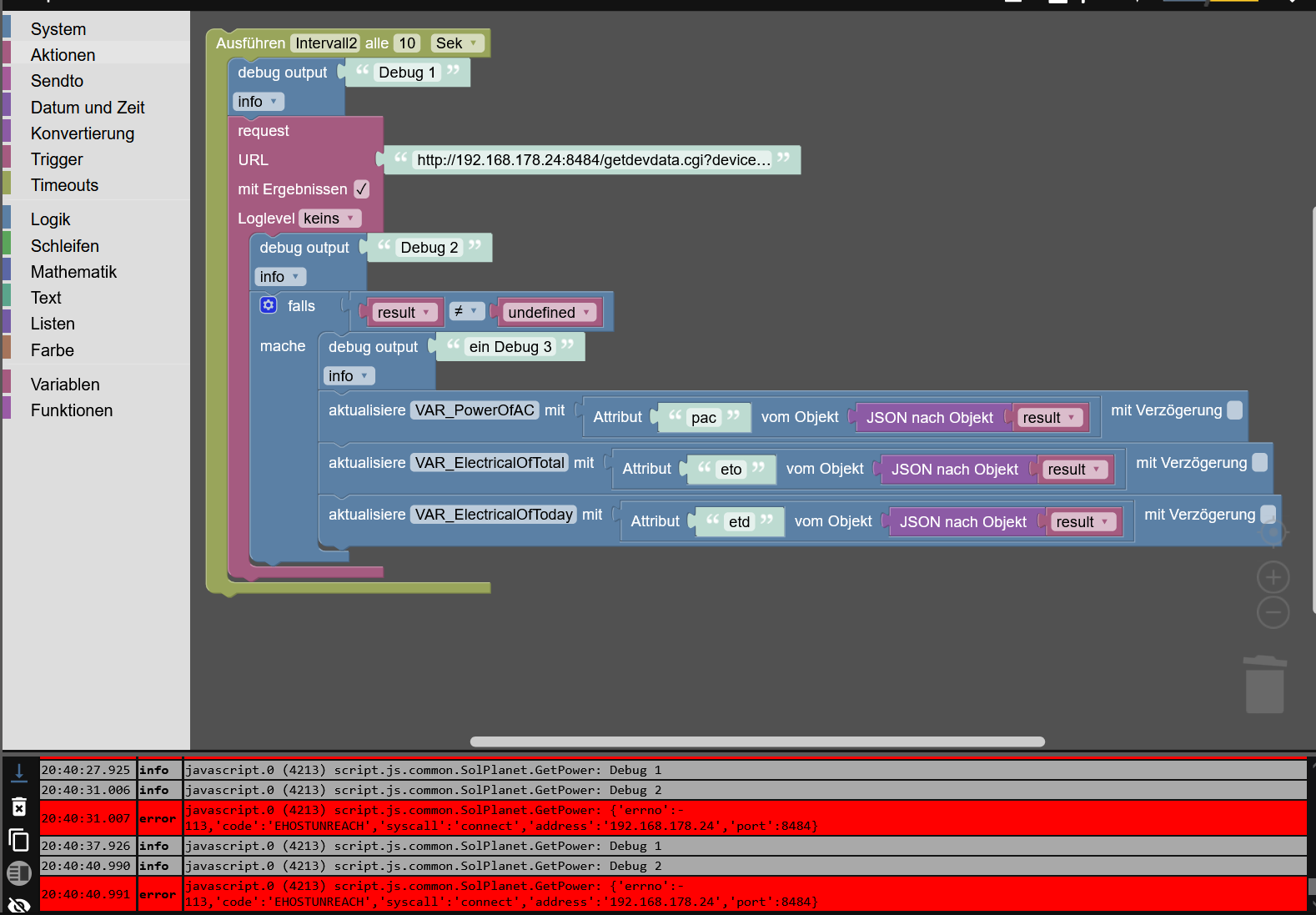Select the 20:40:31.007 error log row
1316x915 pixels.
pyautogui.click(x=673, y=818)
